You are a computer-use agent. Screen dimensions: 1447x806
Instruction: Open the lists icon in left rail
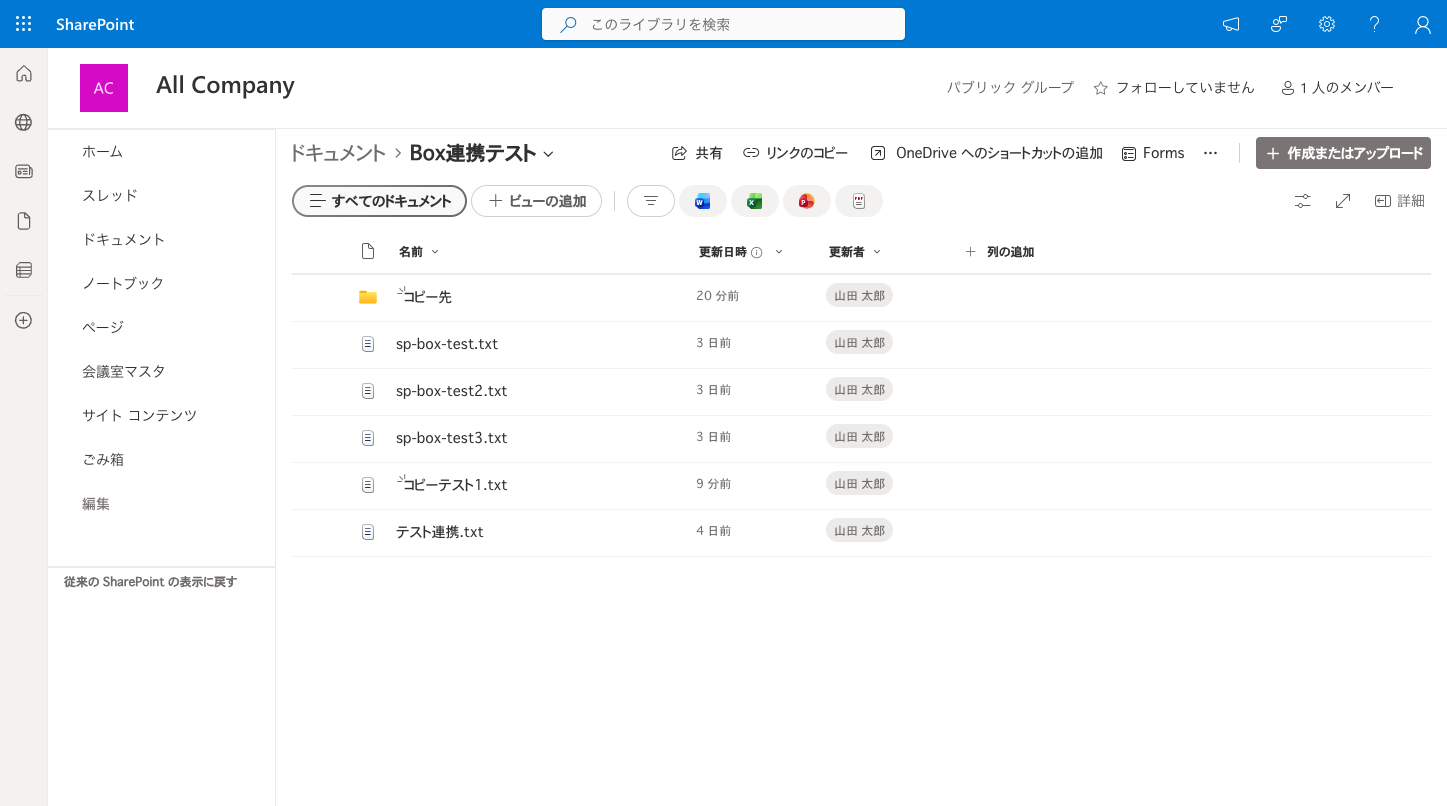pos(24,270)
